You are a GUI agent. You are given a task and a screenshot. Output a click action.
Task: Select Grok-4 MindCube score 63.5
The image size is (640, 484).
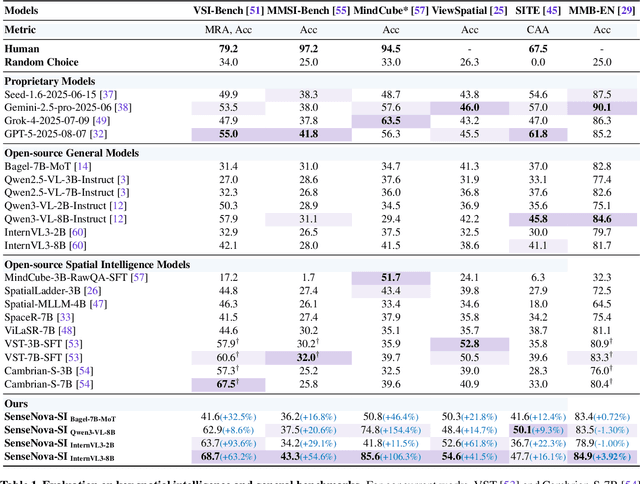tap(391, 121)
